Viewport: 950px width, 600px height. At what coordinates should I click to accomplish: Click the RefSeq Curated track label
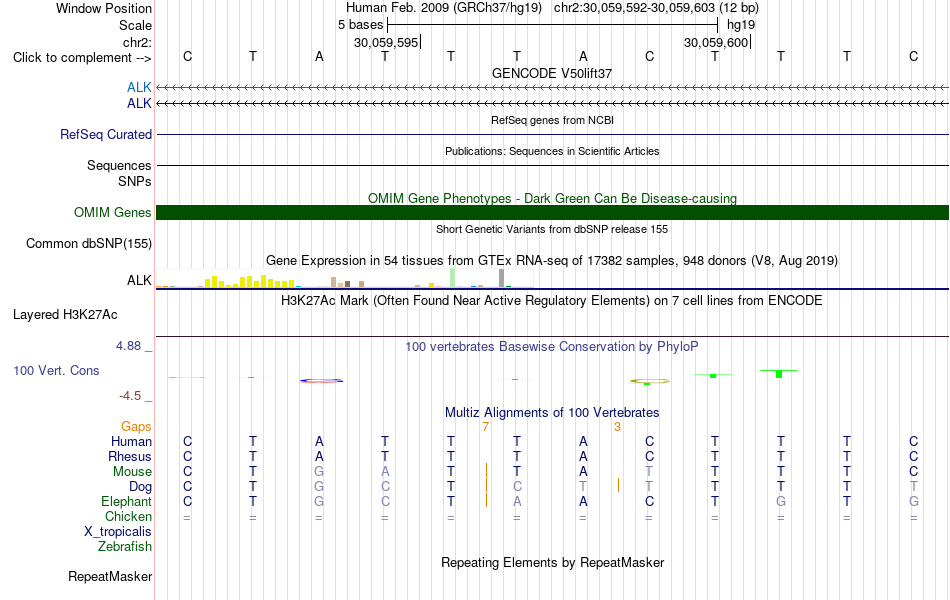point(106,135)
